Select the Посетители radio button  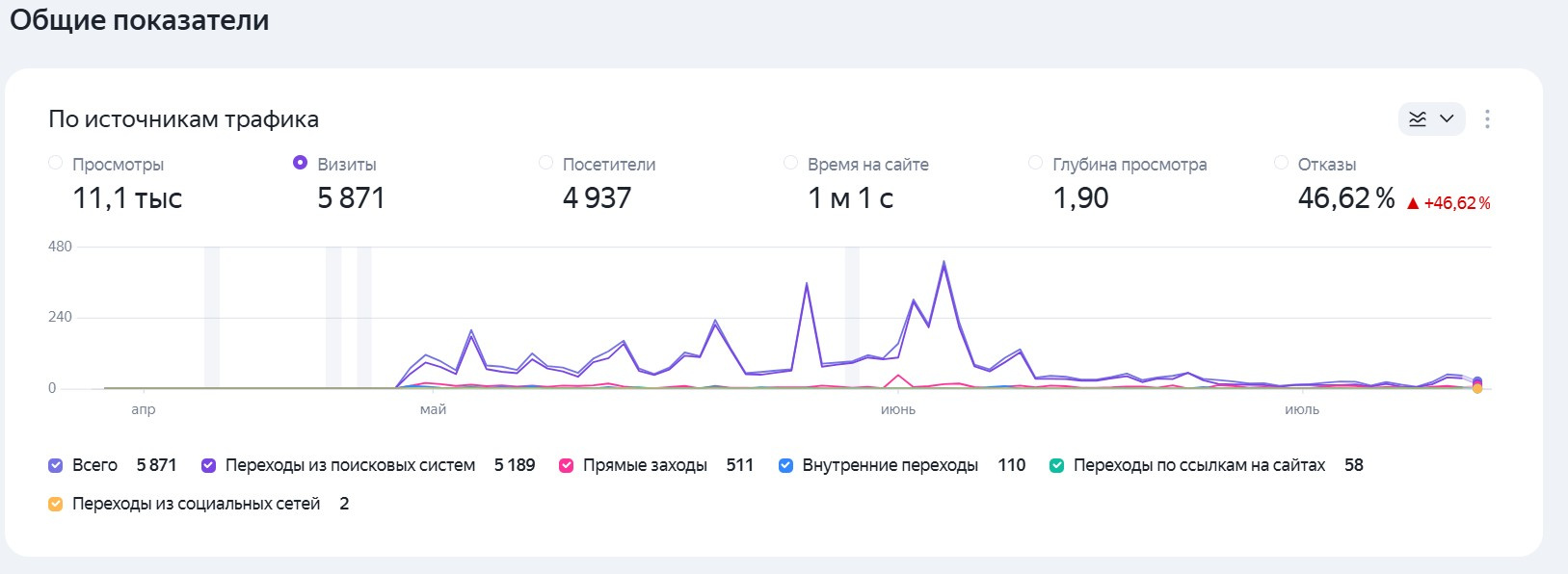546,163
